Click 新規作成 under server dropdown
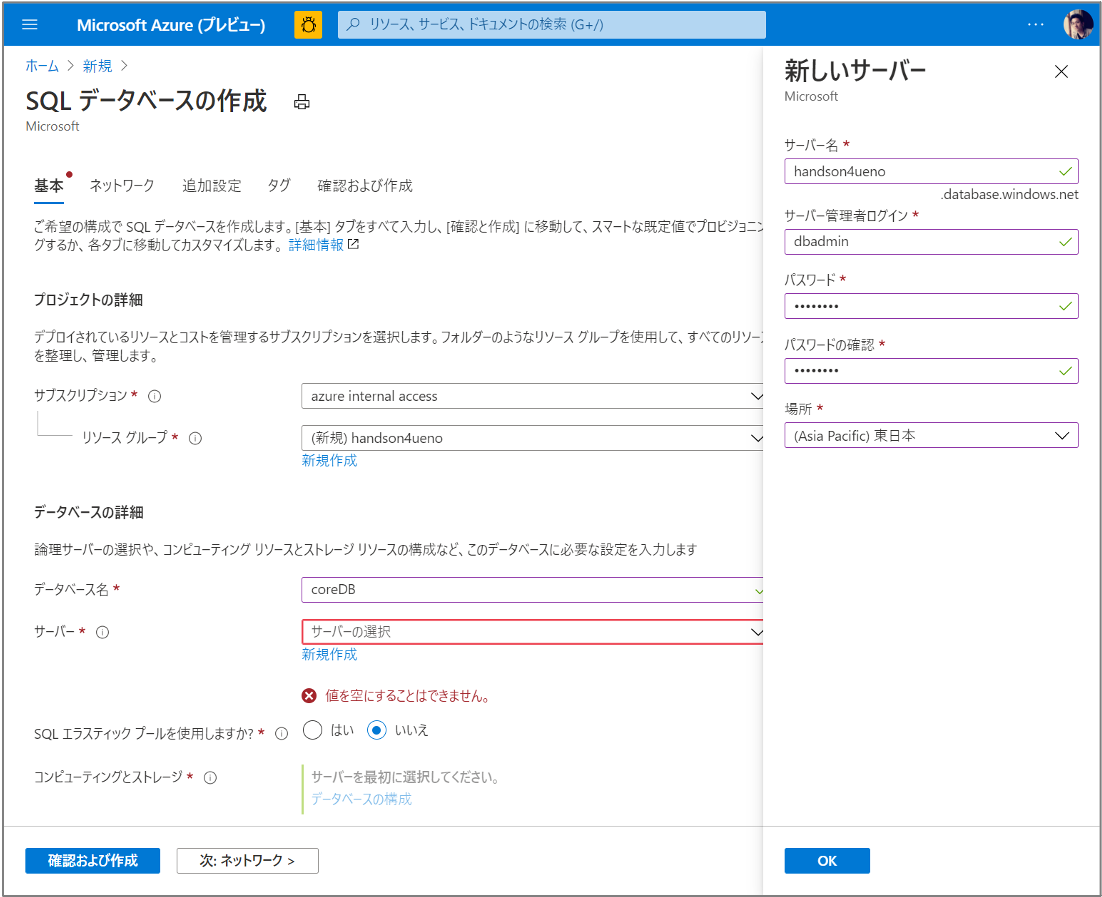Image resolution: width=1102 pixels, height=897 pixels. click(x=329, y=654)
